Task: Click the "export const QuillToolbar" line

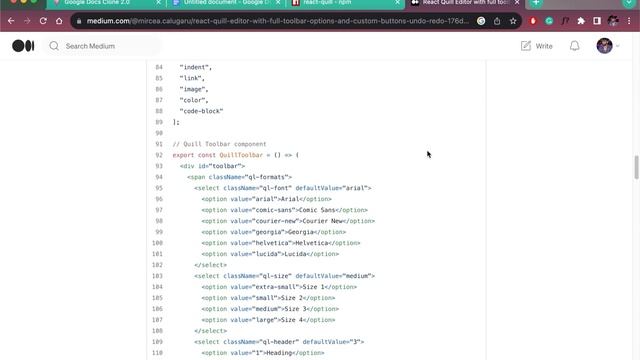Action: click(x=236, y=155)
